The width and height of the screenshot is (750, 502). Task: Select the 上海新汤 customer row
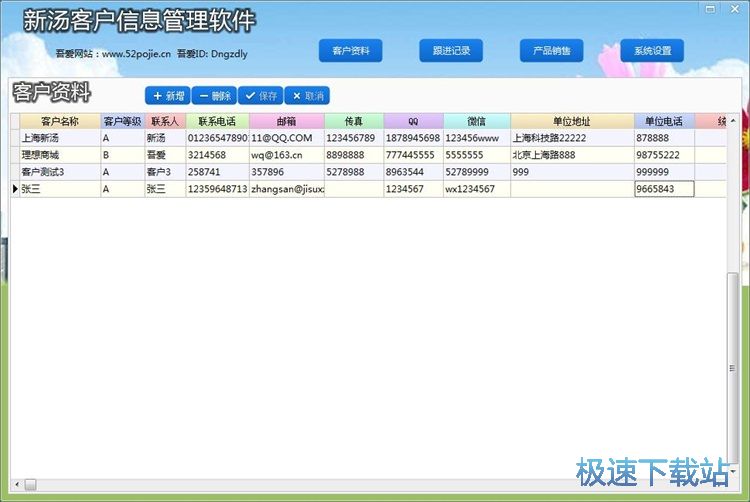[x=368, y=138]
